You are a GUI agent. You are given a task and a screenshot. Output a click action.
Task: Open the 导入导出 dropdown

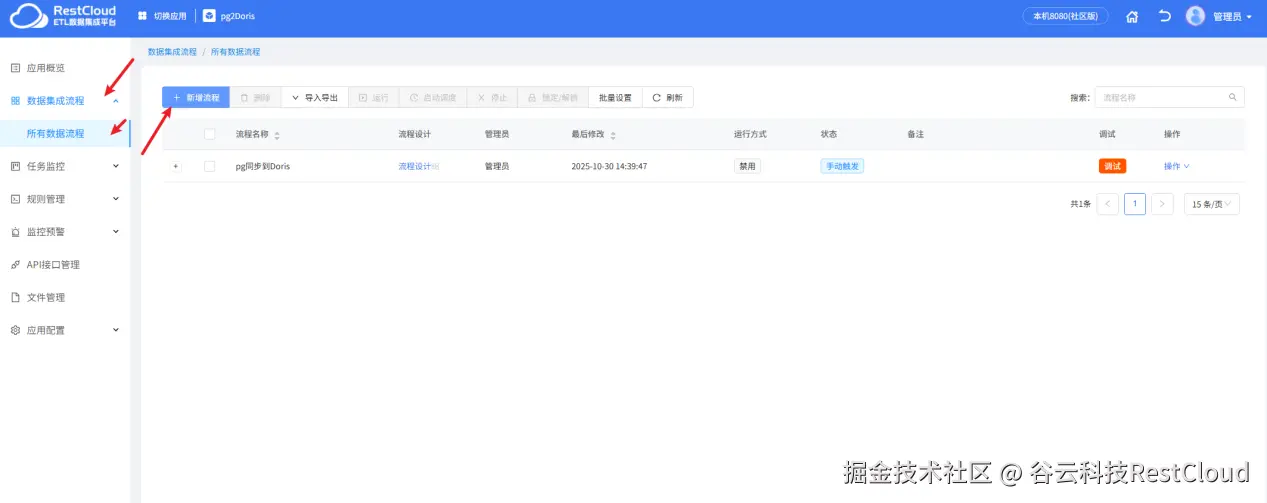click(x=314, y=97)
